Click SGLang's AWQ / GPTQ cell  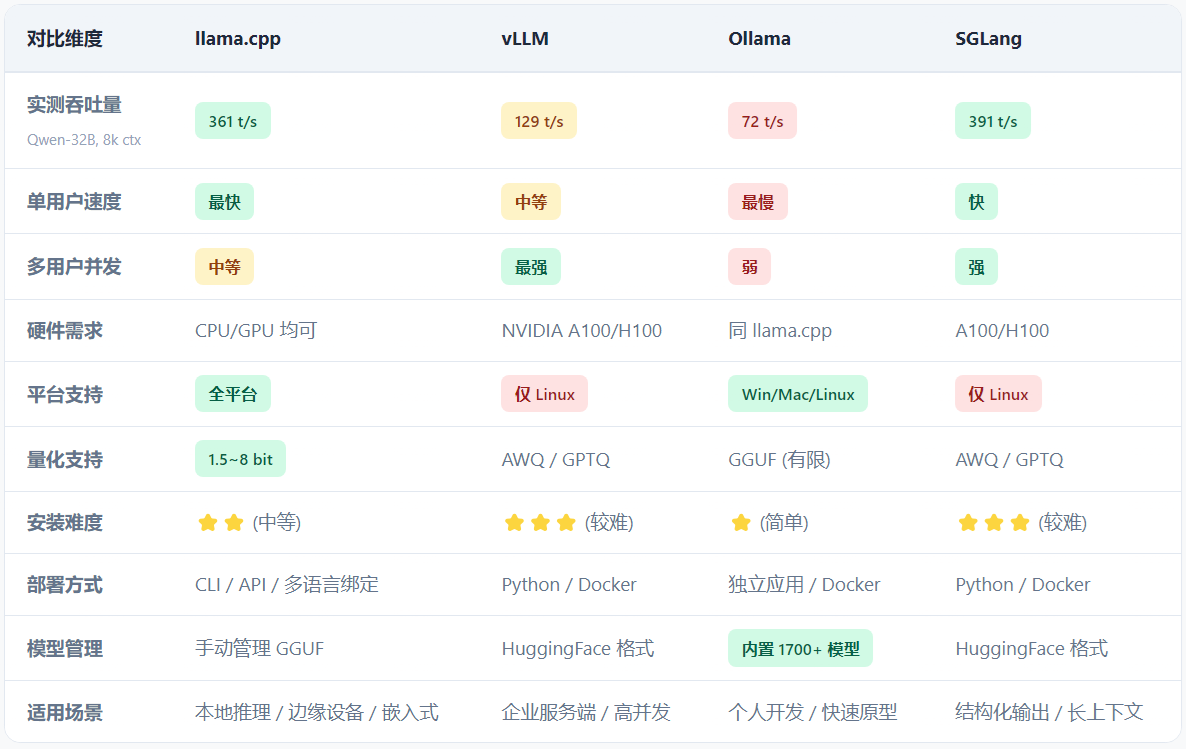pyautogui.click(x=1009, y=460)
